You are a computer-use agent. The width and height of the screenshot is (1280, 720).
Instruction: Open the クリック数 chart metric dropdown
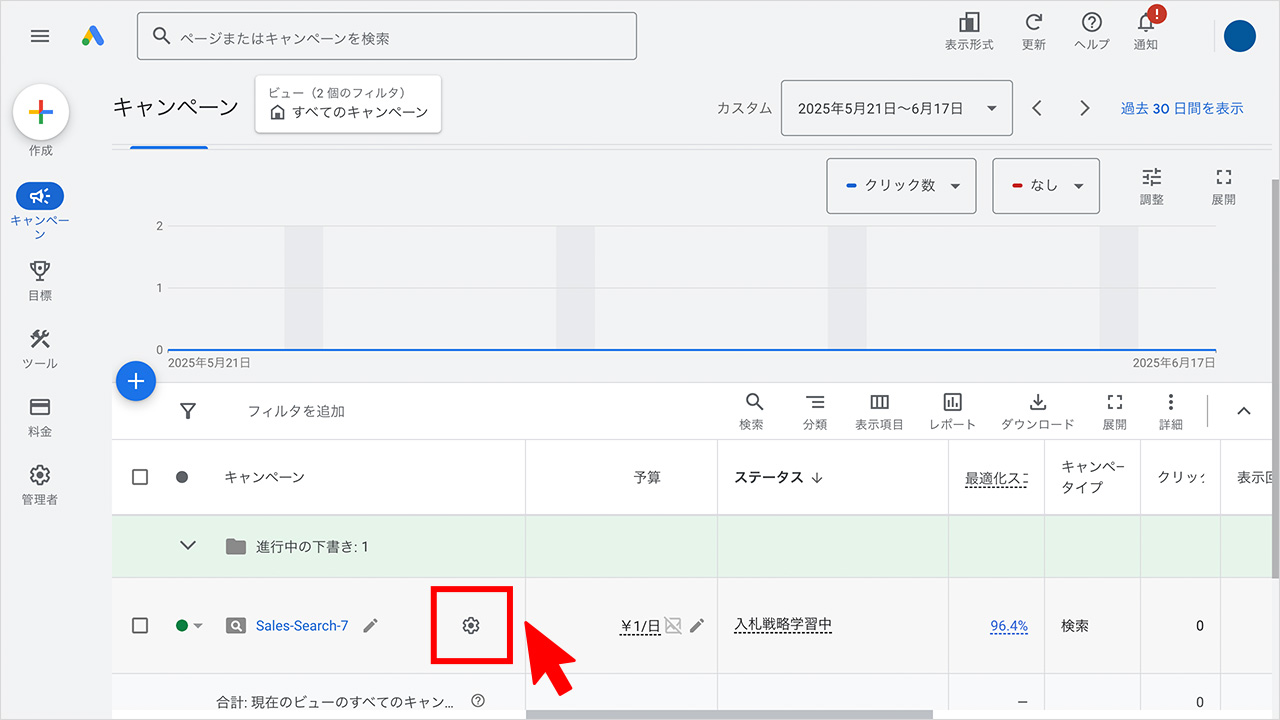point(900,186)
